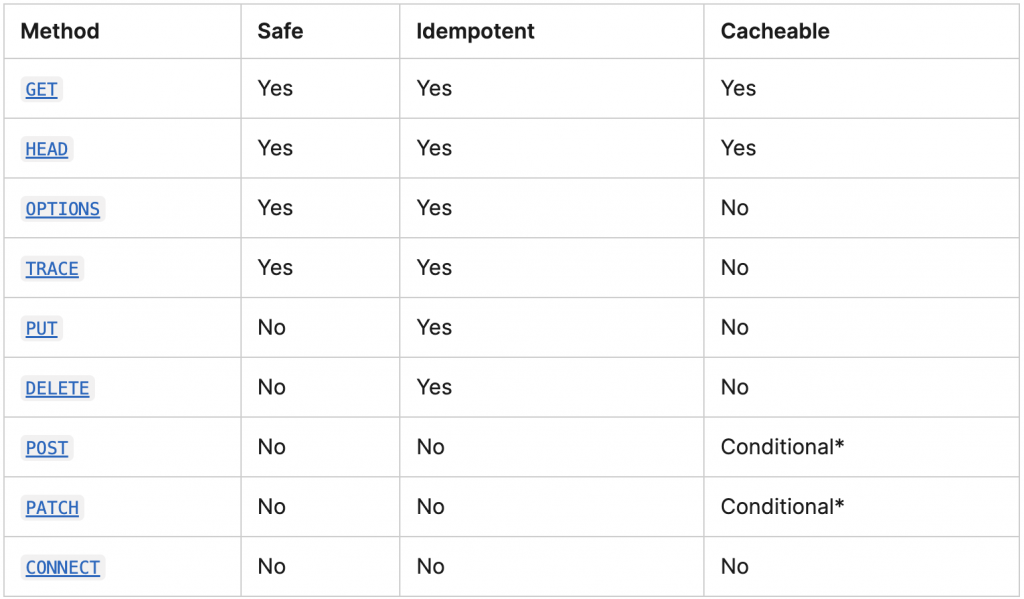Image resolution: width=1024 pixels, height=599 pixels.
Task: Click the Cacheable column header
Action: pyautogui.click(x=775, y=31)
